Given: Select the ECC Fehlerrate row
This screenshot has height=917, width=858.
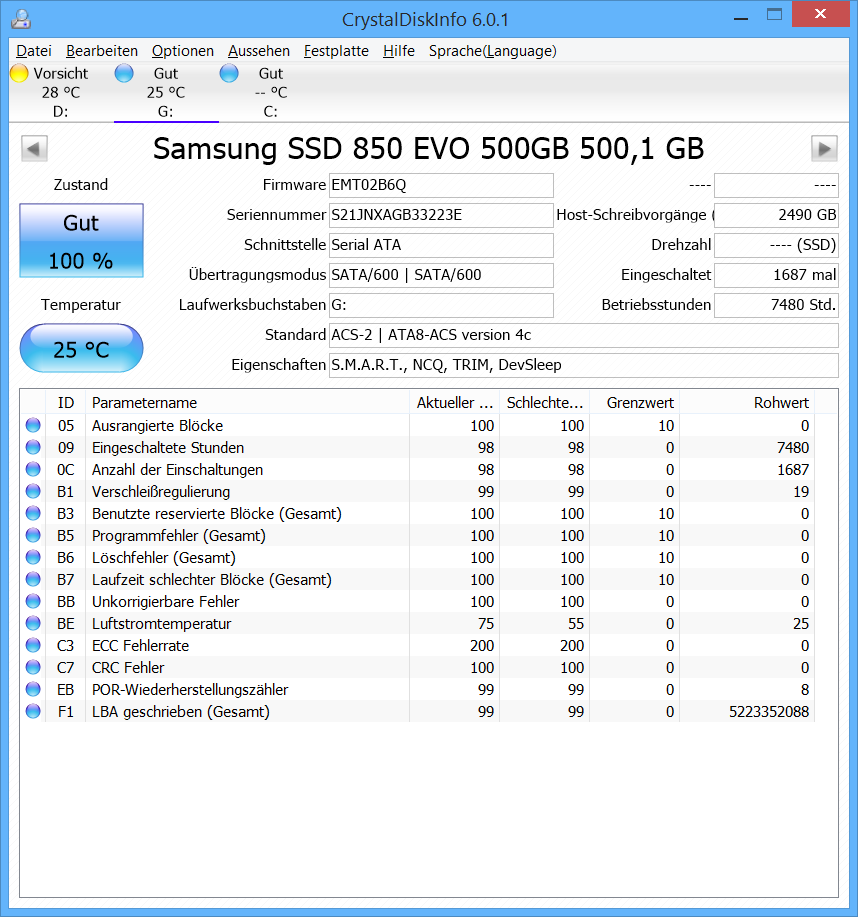Looking at the screenshot, I should click(418, 645).
